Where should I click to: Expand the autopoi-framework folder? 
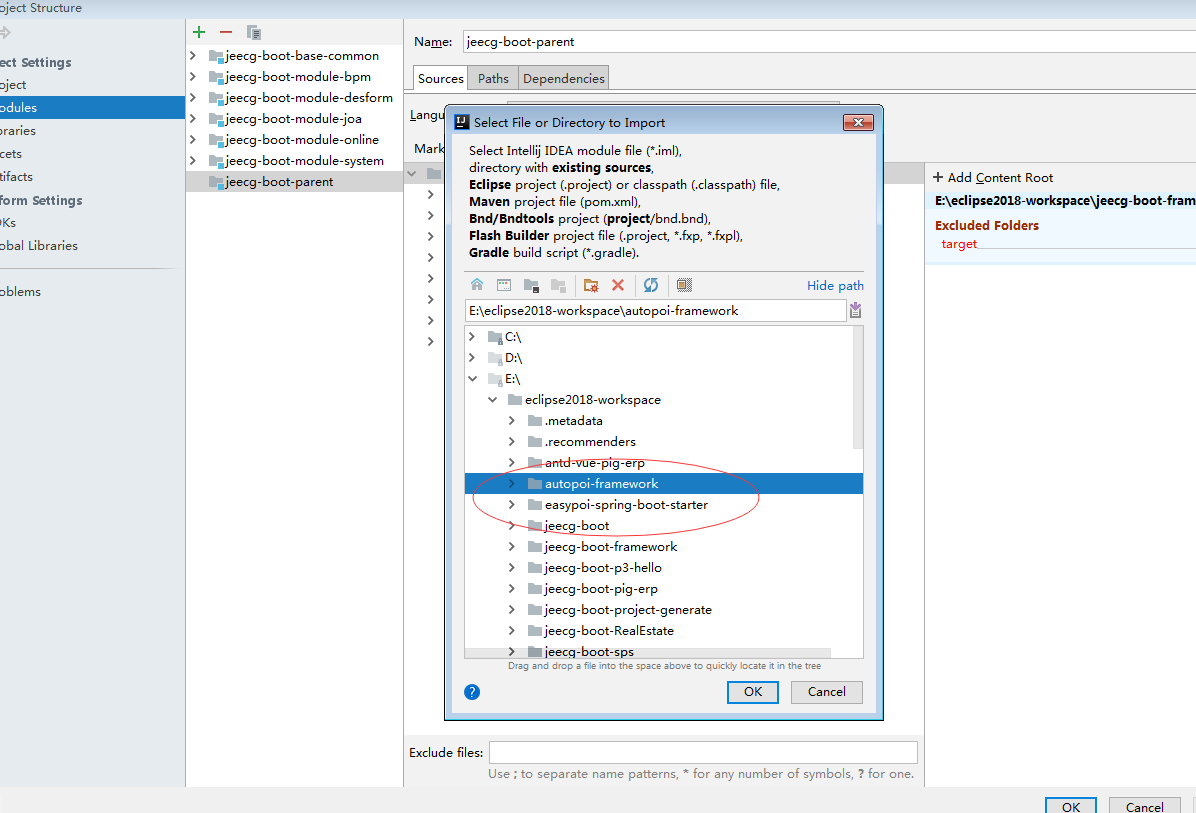click(x=512, y=484)
